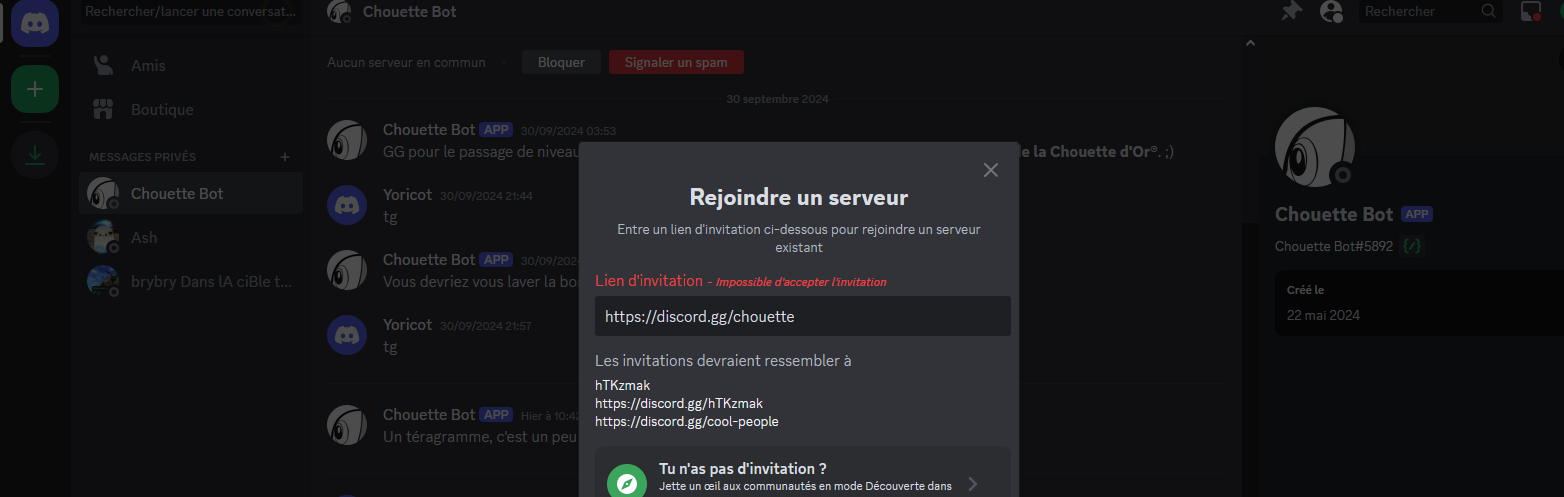Click the 30 septembre 2024 date divider
This screenshot has width=1564, height=497.
click(777, 99)
